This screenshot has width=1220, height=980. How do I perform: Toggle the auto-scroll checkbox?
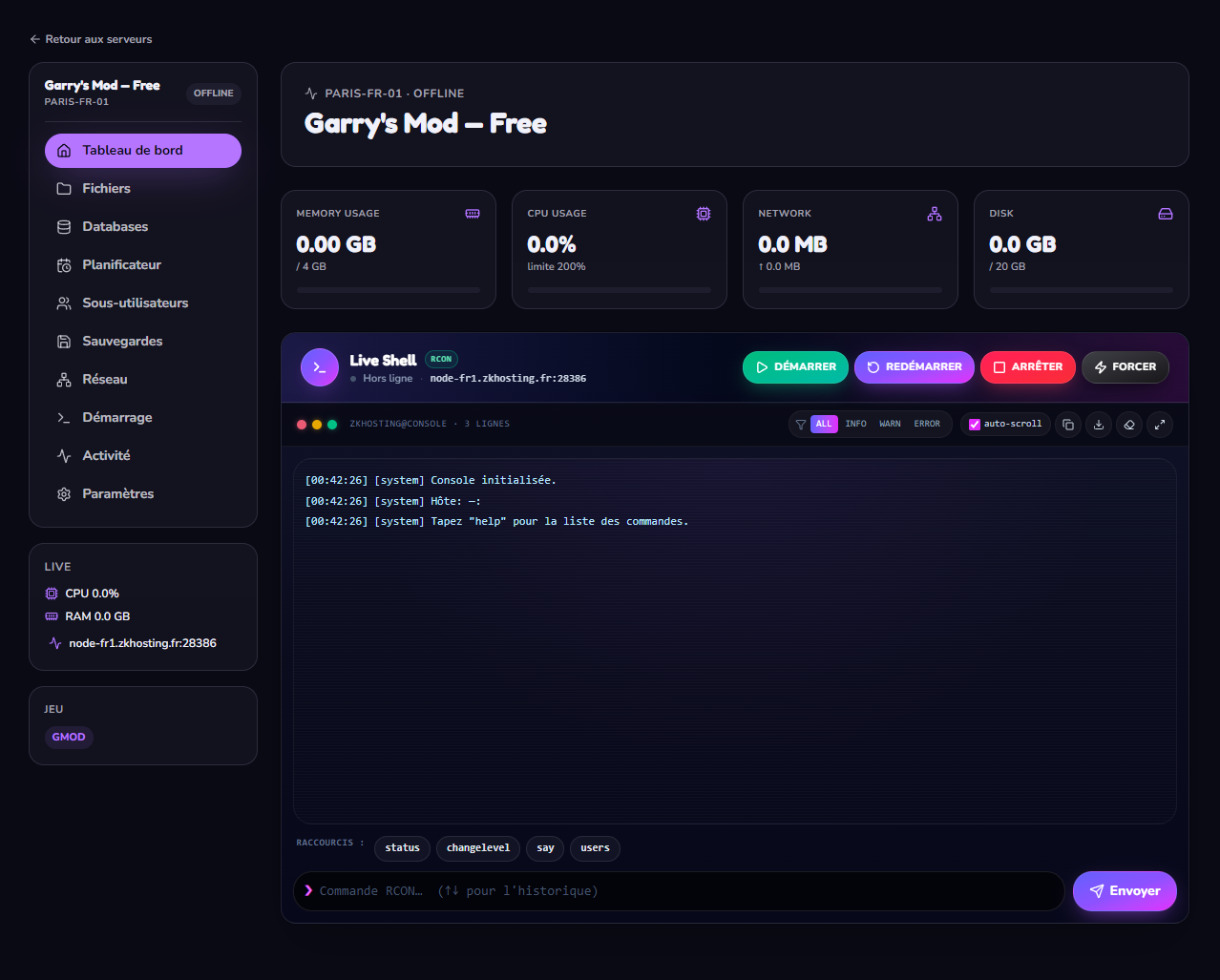[x=975, y=425]
